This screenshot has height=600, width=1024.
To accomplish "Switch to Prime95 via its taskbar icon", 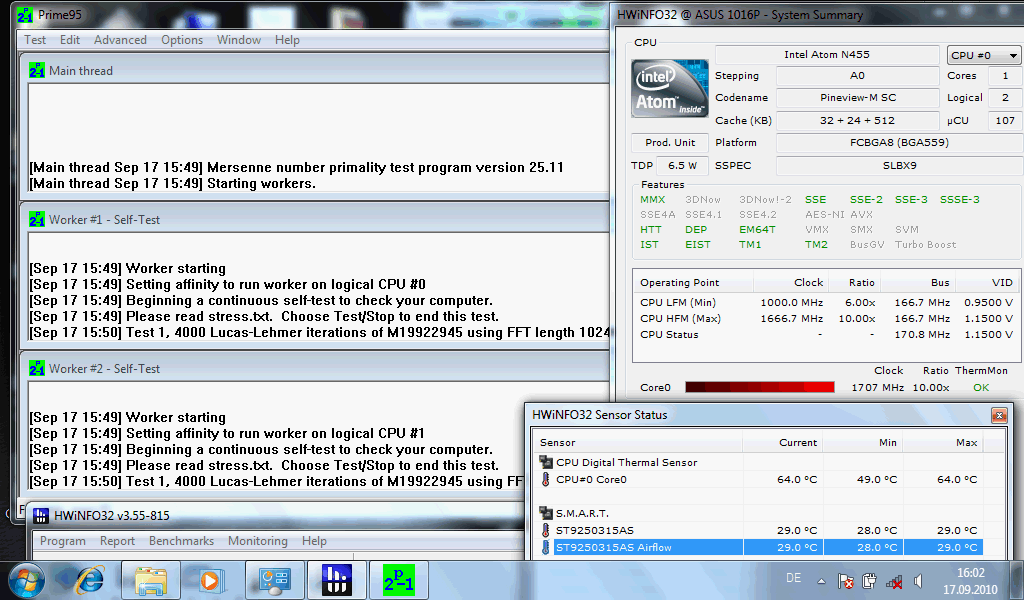I will (398, 580).
